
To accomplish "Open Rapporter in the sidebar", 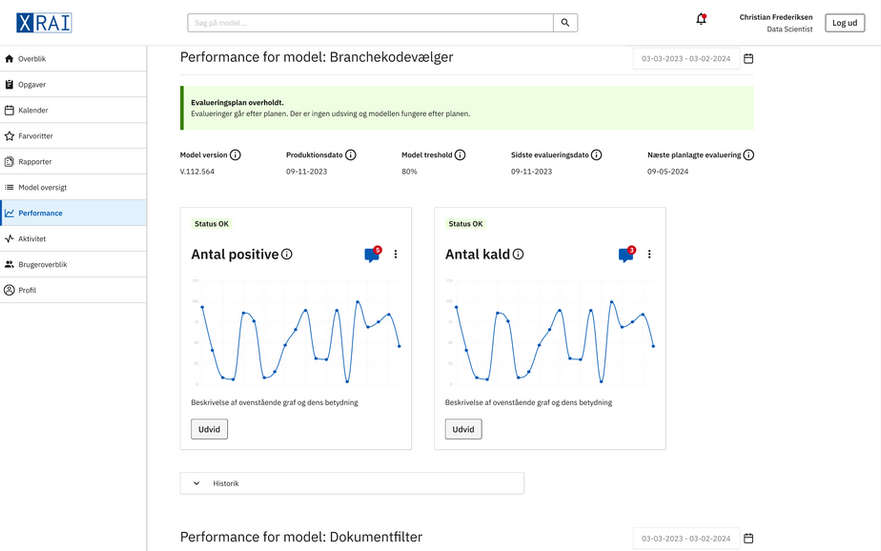I will coord(35,162).
